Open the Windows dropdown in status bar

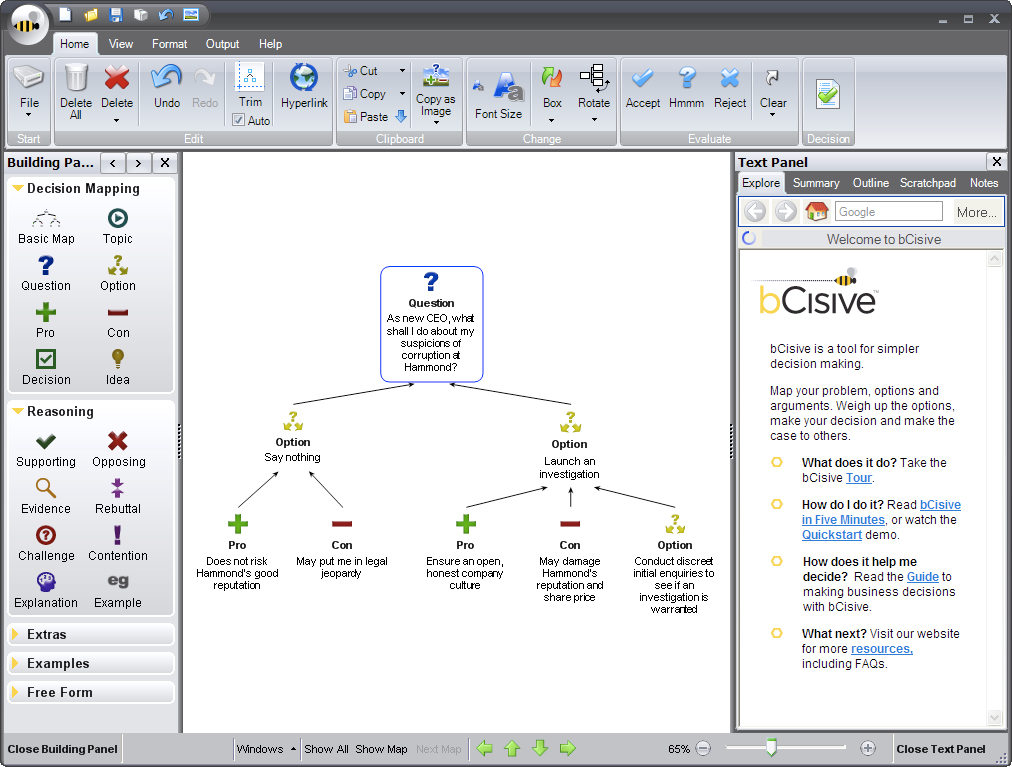click(266, 749)
